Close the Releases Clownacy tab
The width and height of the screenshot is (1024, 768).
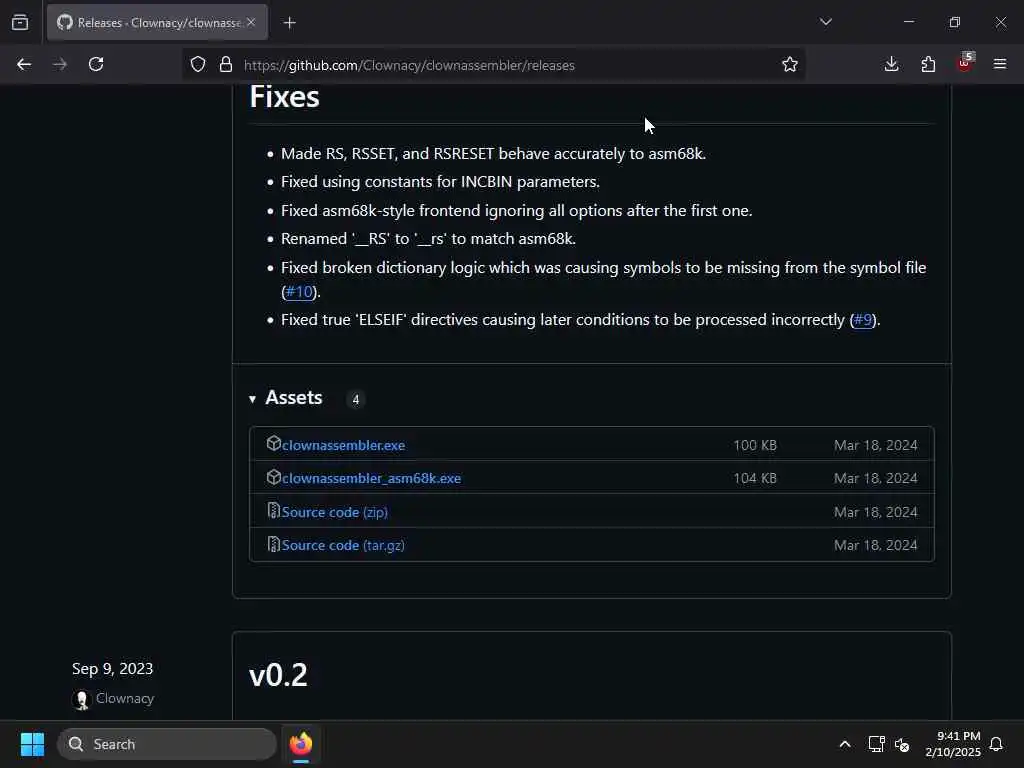pyautogui.click(x=251, y=22)
